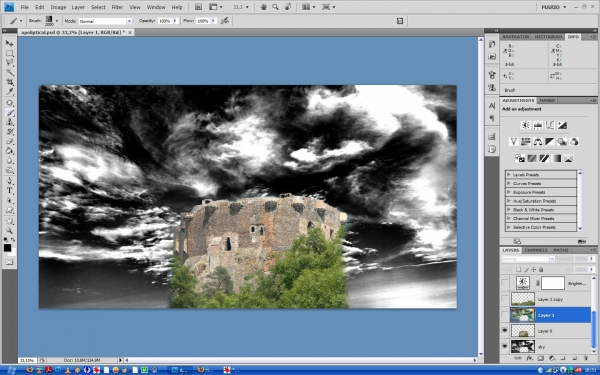Choose the Eyedropper tool
The height and width of the screenshot is (375, 600).
pyautogui.click(x=10, y=92)
